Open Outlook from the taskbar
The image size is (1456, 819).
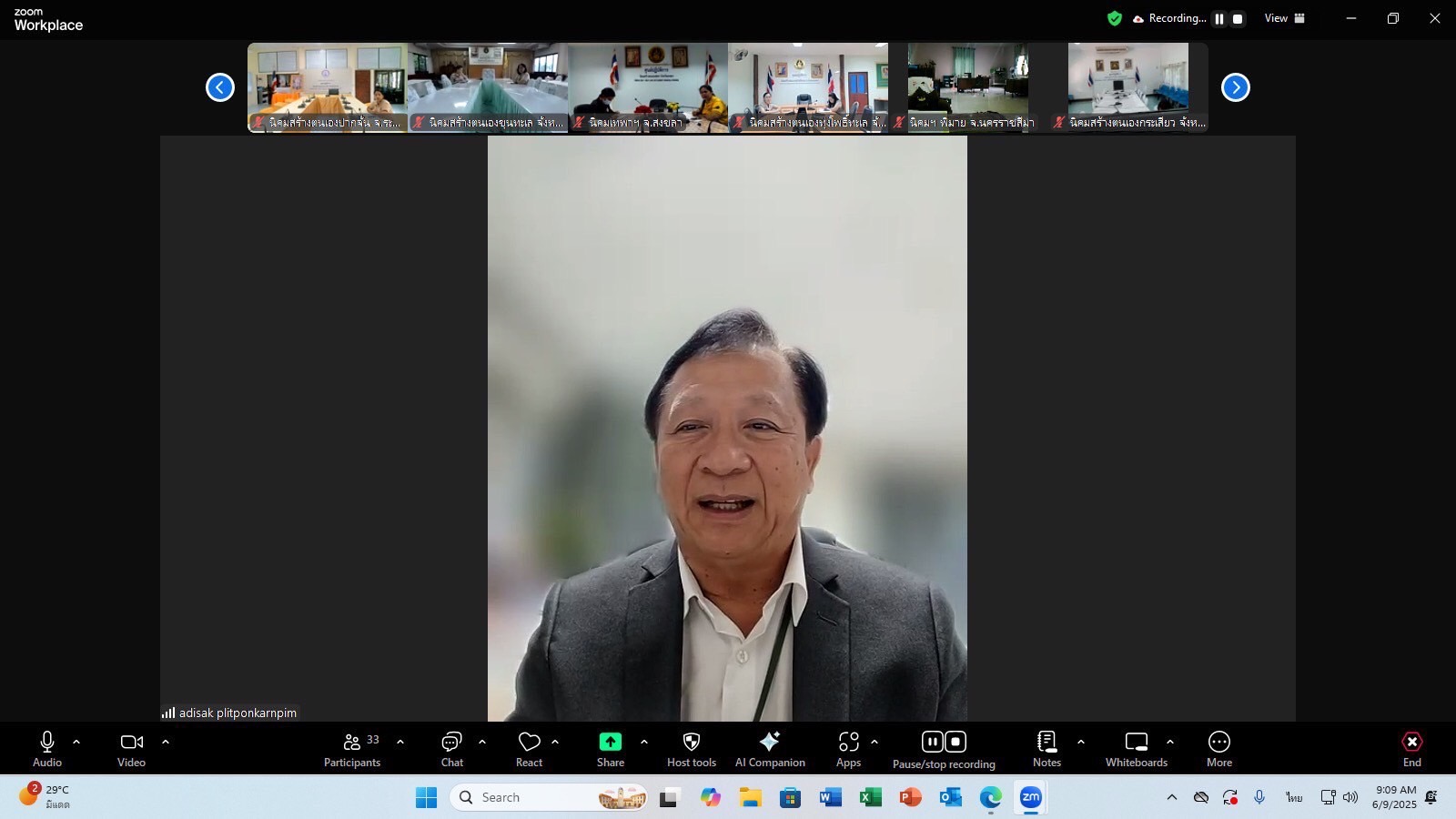[950, 797]
